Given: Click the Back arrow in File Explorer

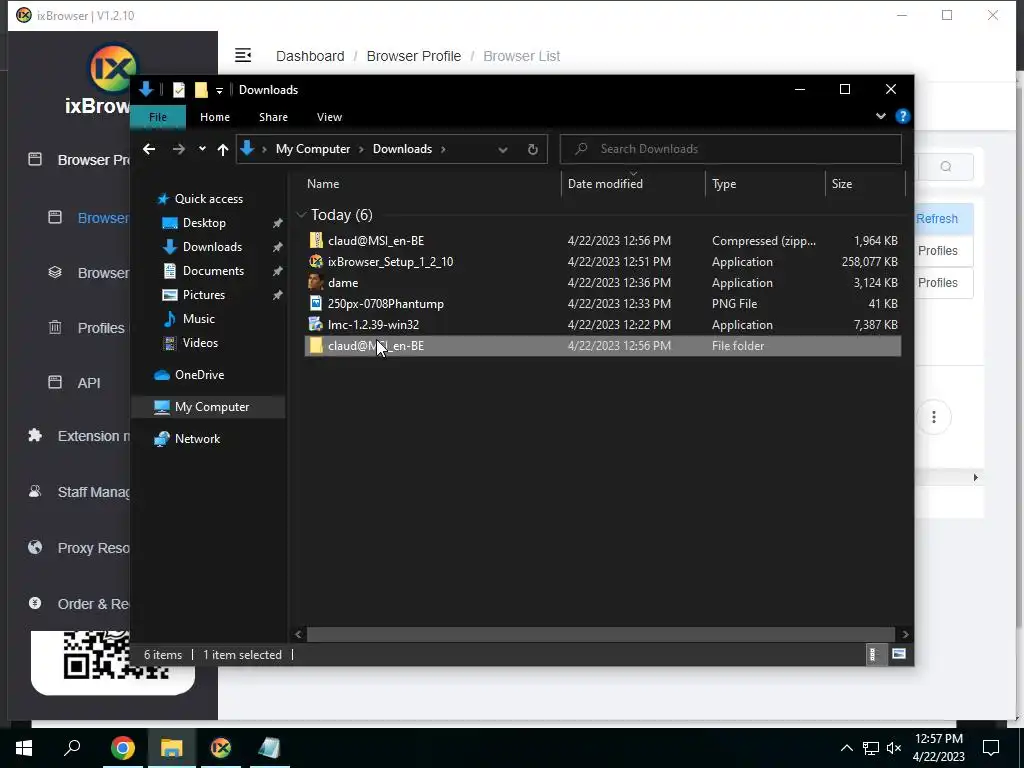Looking at the screenshot, I should click(149, 149).
